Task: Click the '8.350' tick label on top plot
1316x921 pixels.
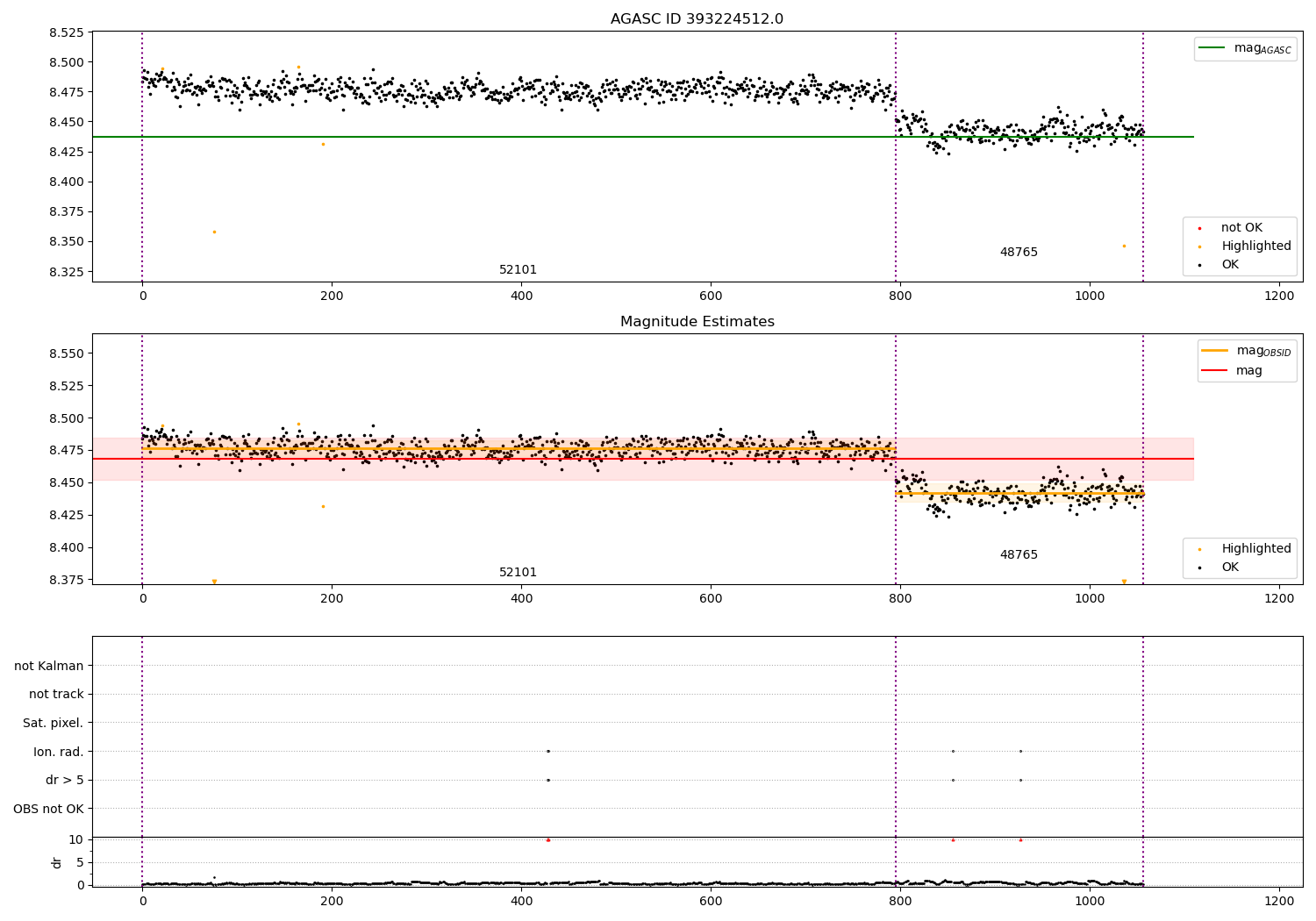Action: (66, 242)
